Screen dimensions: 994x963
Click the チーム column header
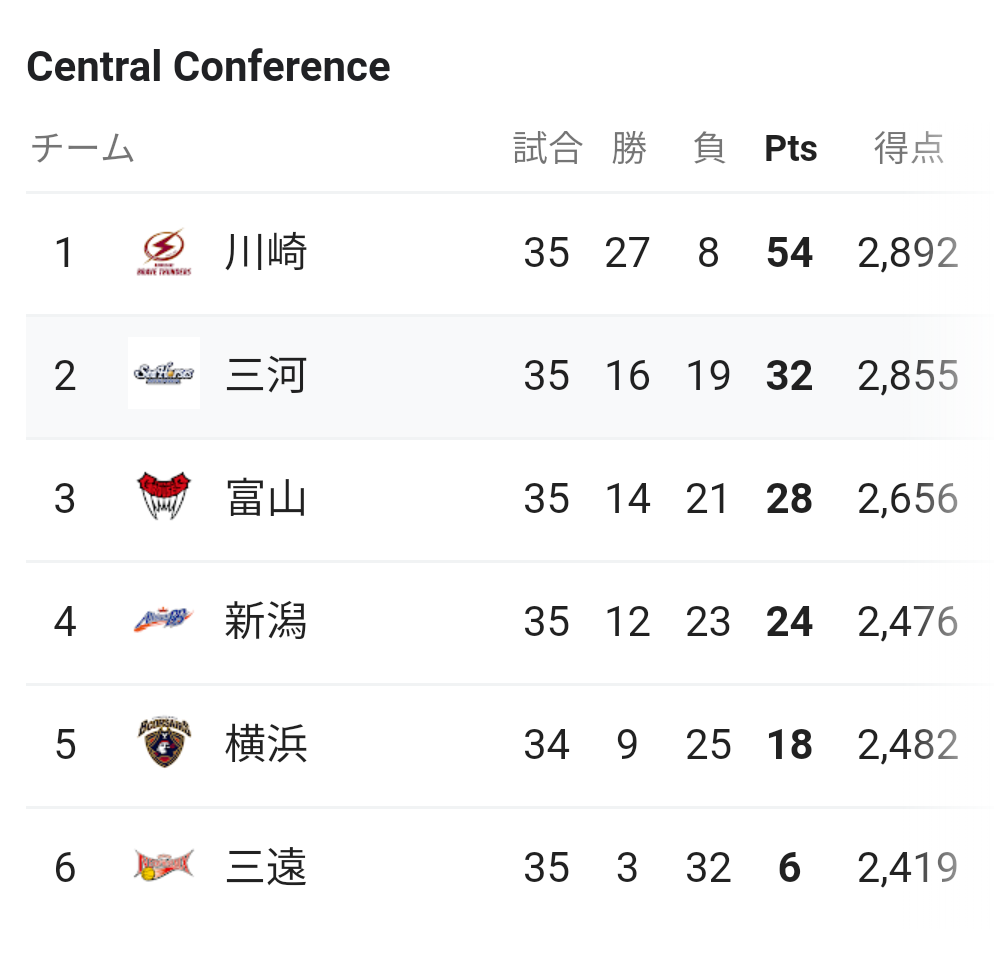point(82,148)
